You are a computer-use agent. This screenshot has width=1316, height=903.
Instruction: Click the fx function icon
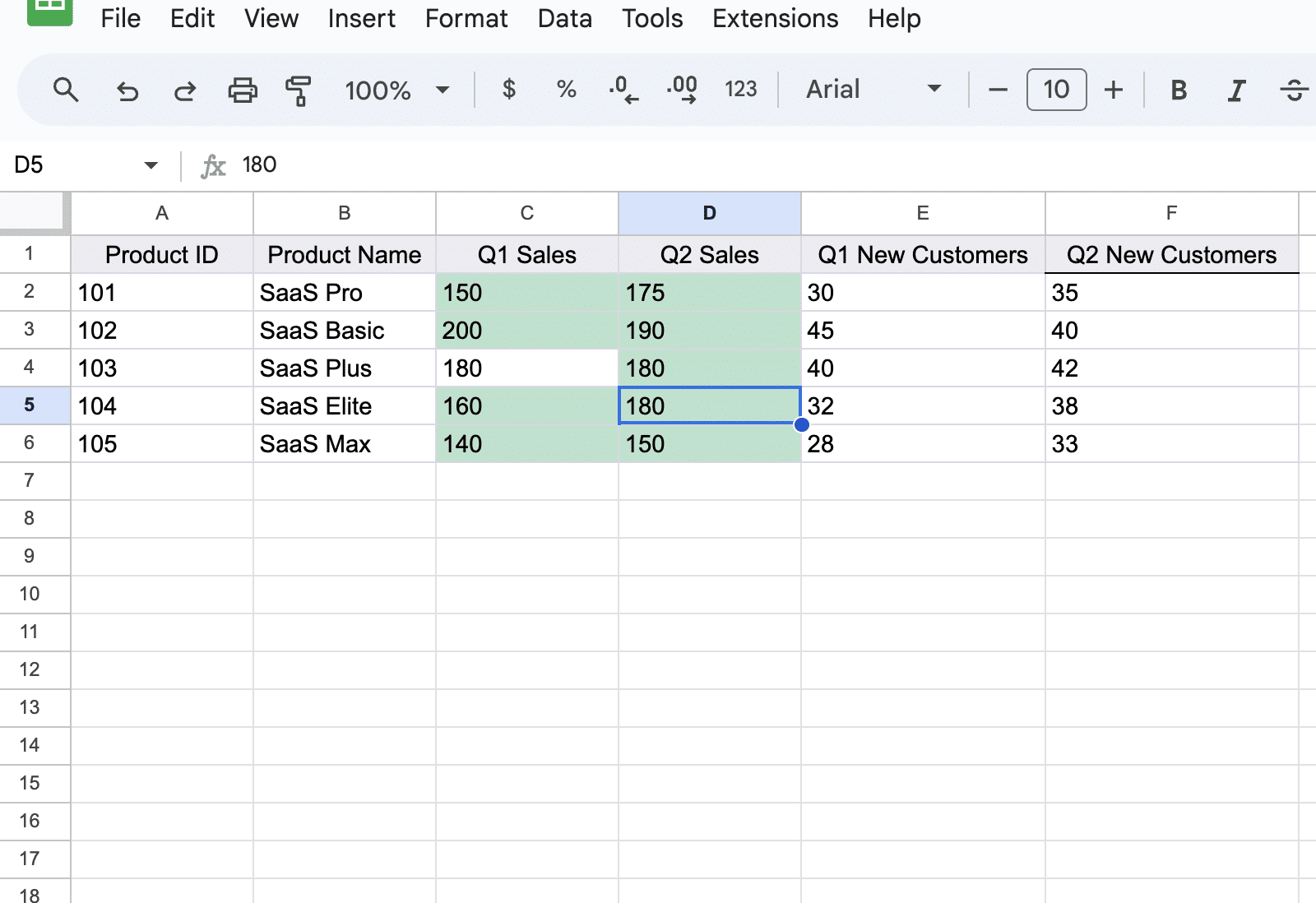point(213,166)
